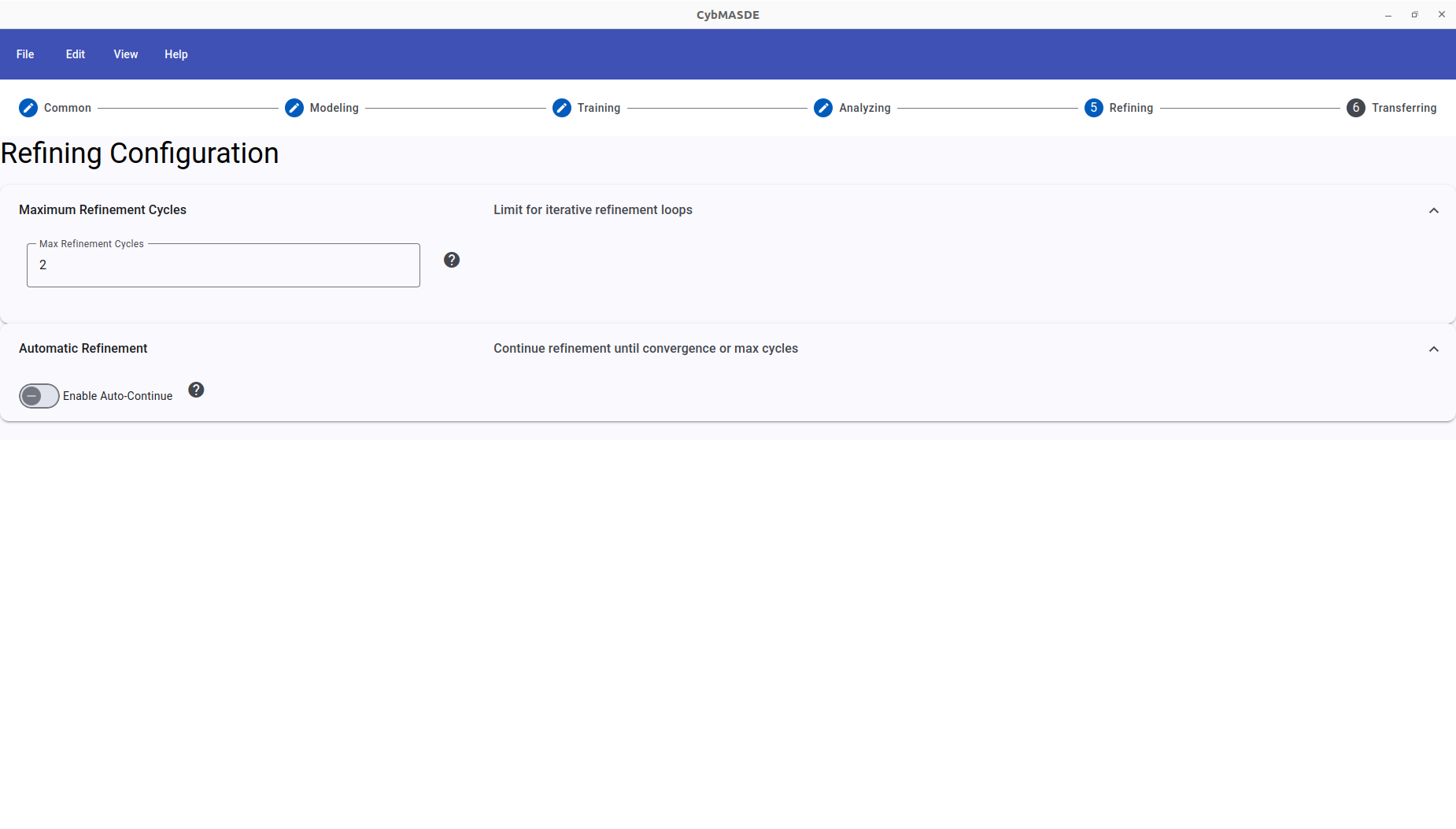The height and width of the screenshot is (829, 1456).
Task: Open help for Max Refinement Cycles
Action: point(452,260)
